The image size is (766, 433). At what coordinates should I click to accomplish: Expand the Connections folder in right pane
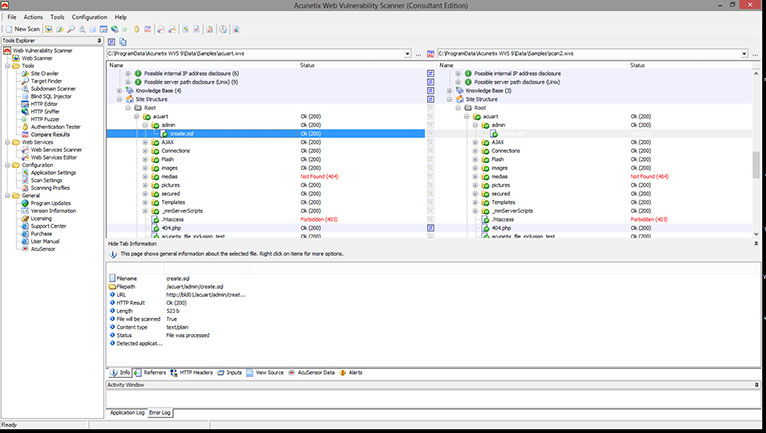pos(474,150)
